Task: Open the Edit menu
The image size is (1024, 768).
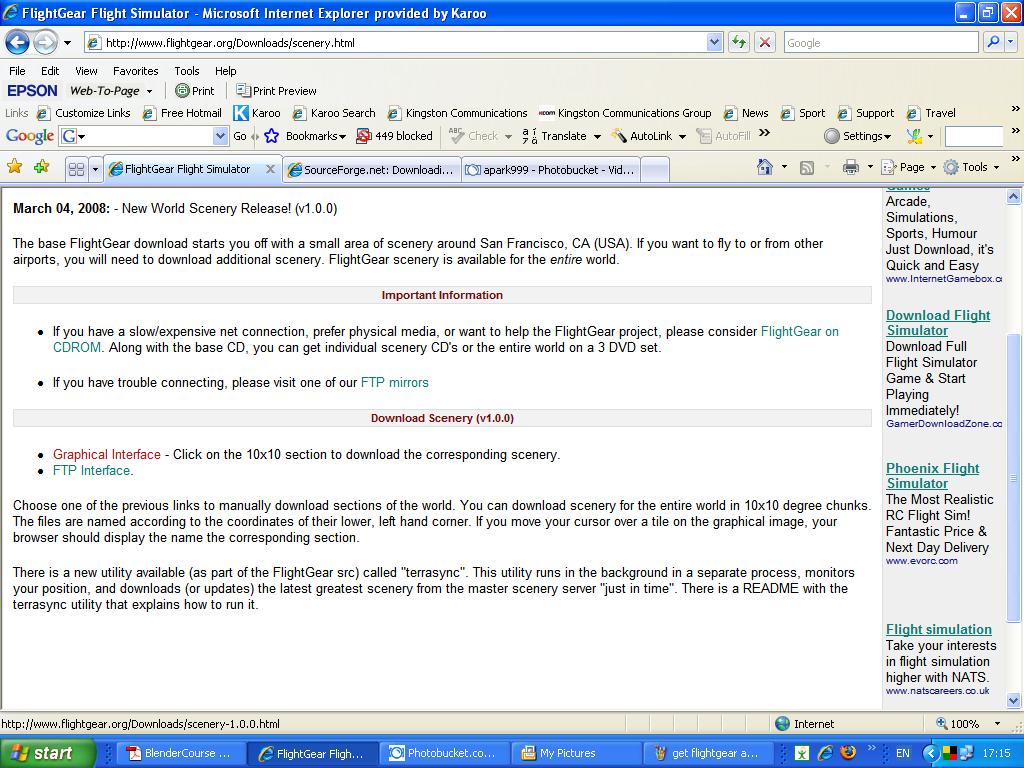Action: pos(50,71)
